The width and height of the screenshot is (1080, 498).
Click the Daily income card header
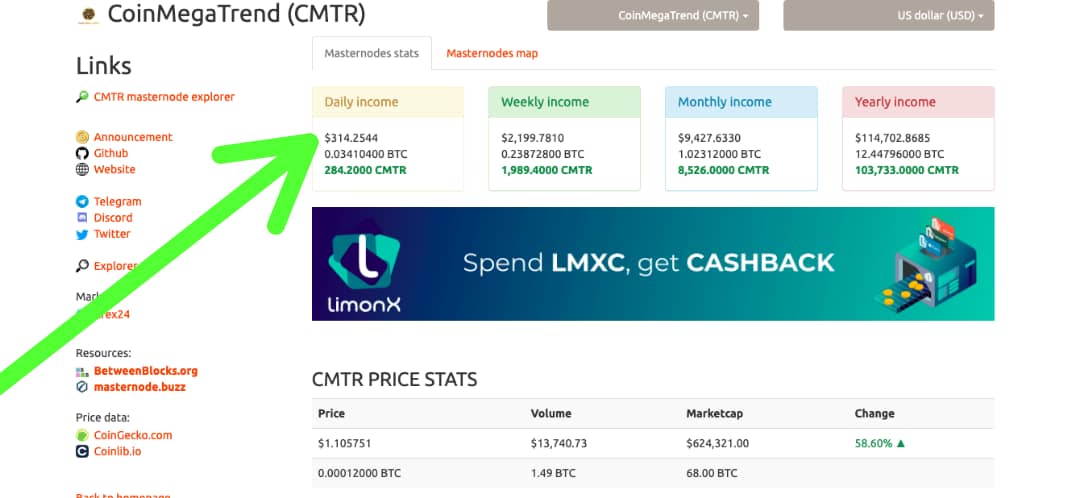(x=388, y=102)
